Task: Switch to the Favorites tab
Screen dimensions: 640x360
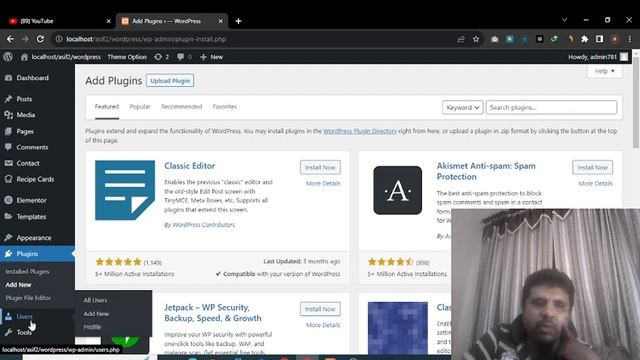Action: [224, 107]
